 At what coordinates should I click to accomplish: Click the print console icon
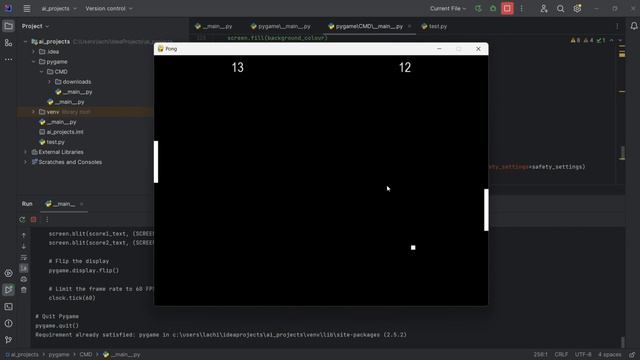(24, 279)
